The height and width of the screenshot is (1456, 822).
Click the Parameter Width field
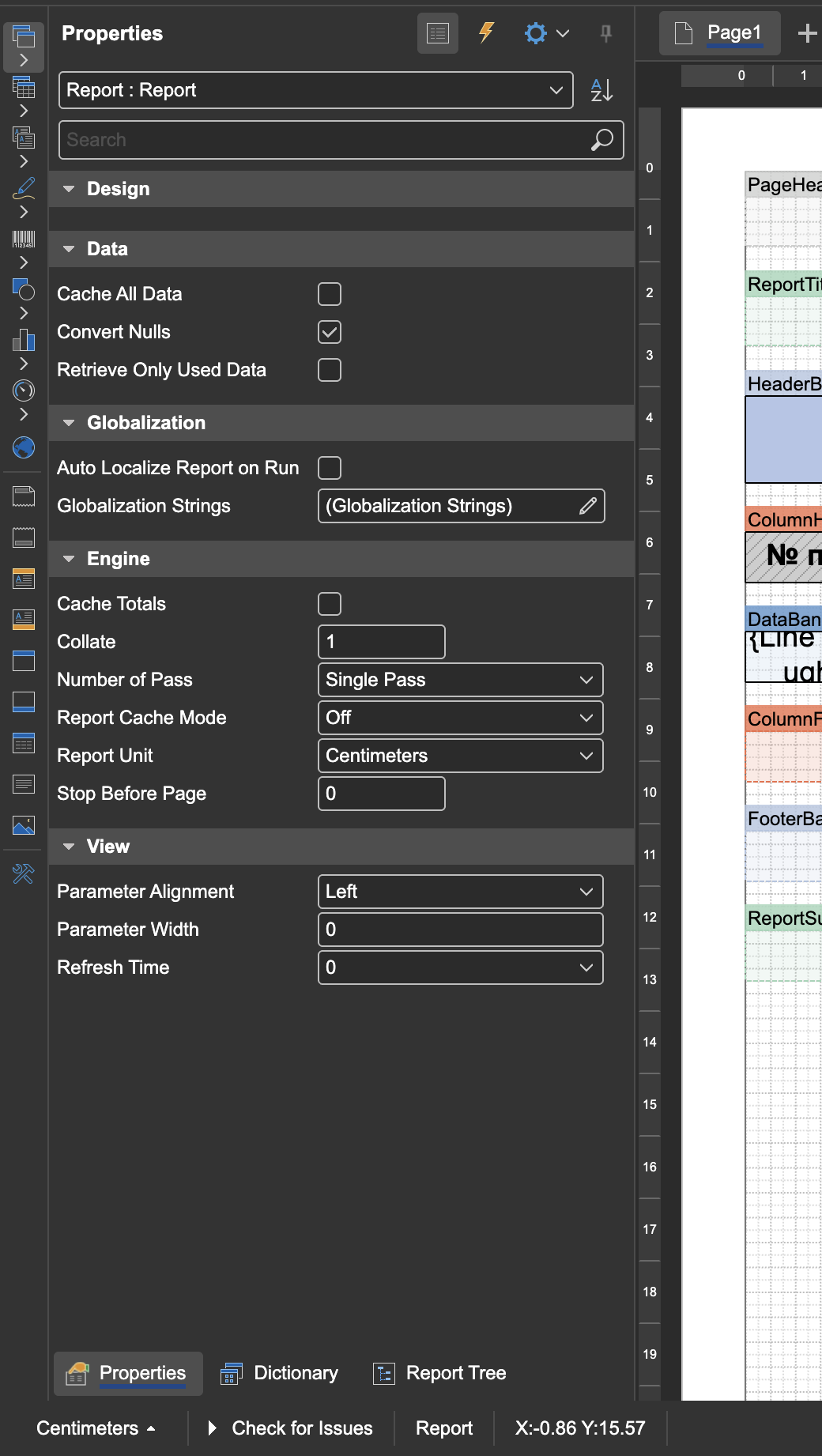[x=461, y=930]
